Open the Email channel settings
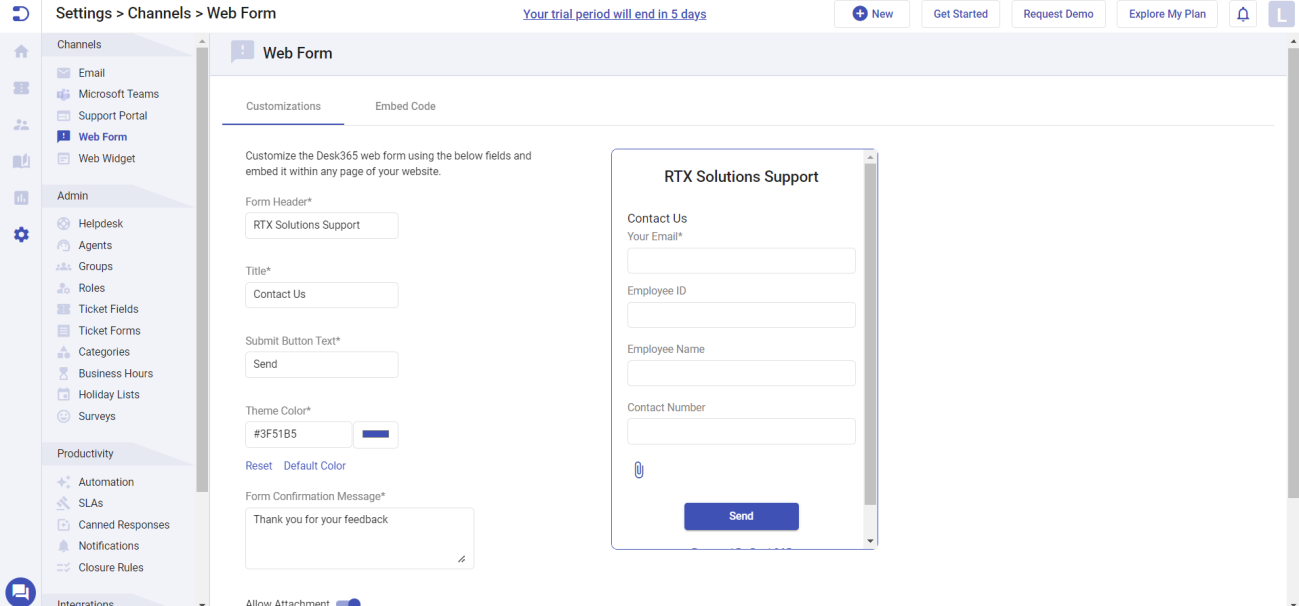The image size is (1299, 606). coord(91,72)
